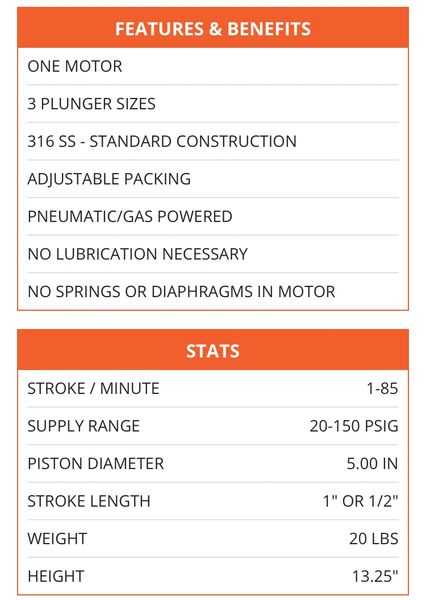Click the STATS section header
The width and height of the screenshot is (426, 600).
(x=213, y=350)
